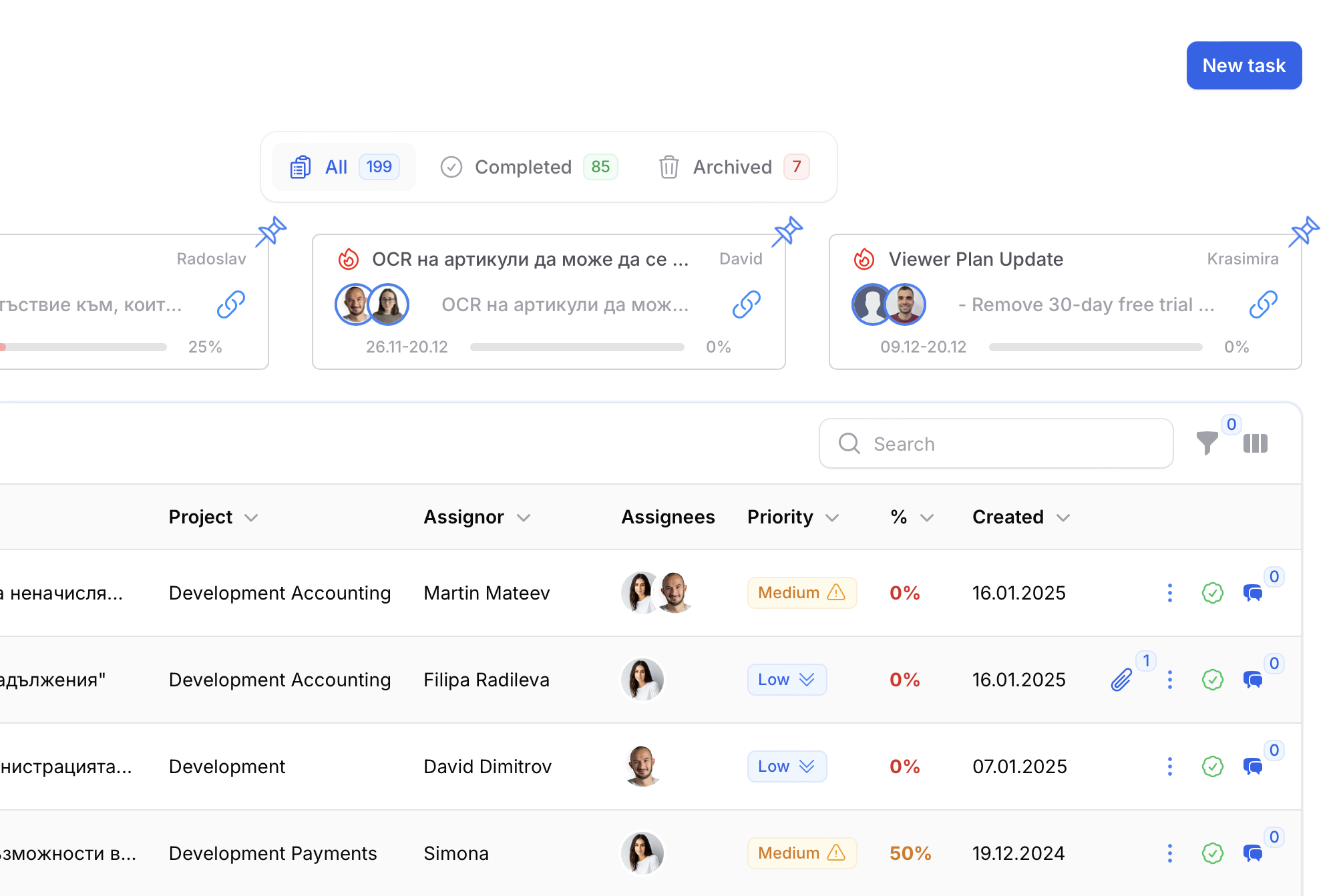Mark Simona's task as complete
The image size is (1337, 896).
(x=1212, y=853)
